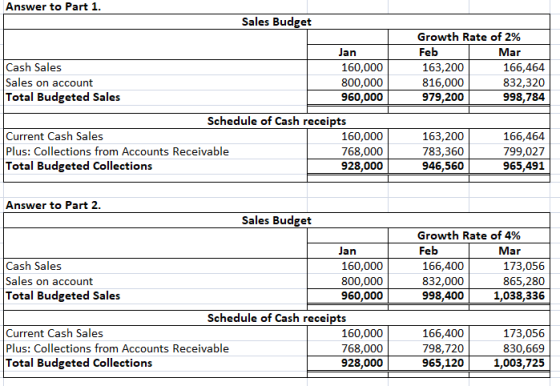Screen dimensions: 560x386
Task: Select the cell showing 965,491
Action: 510,166
